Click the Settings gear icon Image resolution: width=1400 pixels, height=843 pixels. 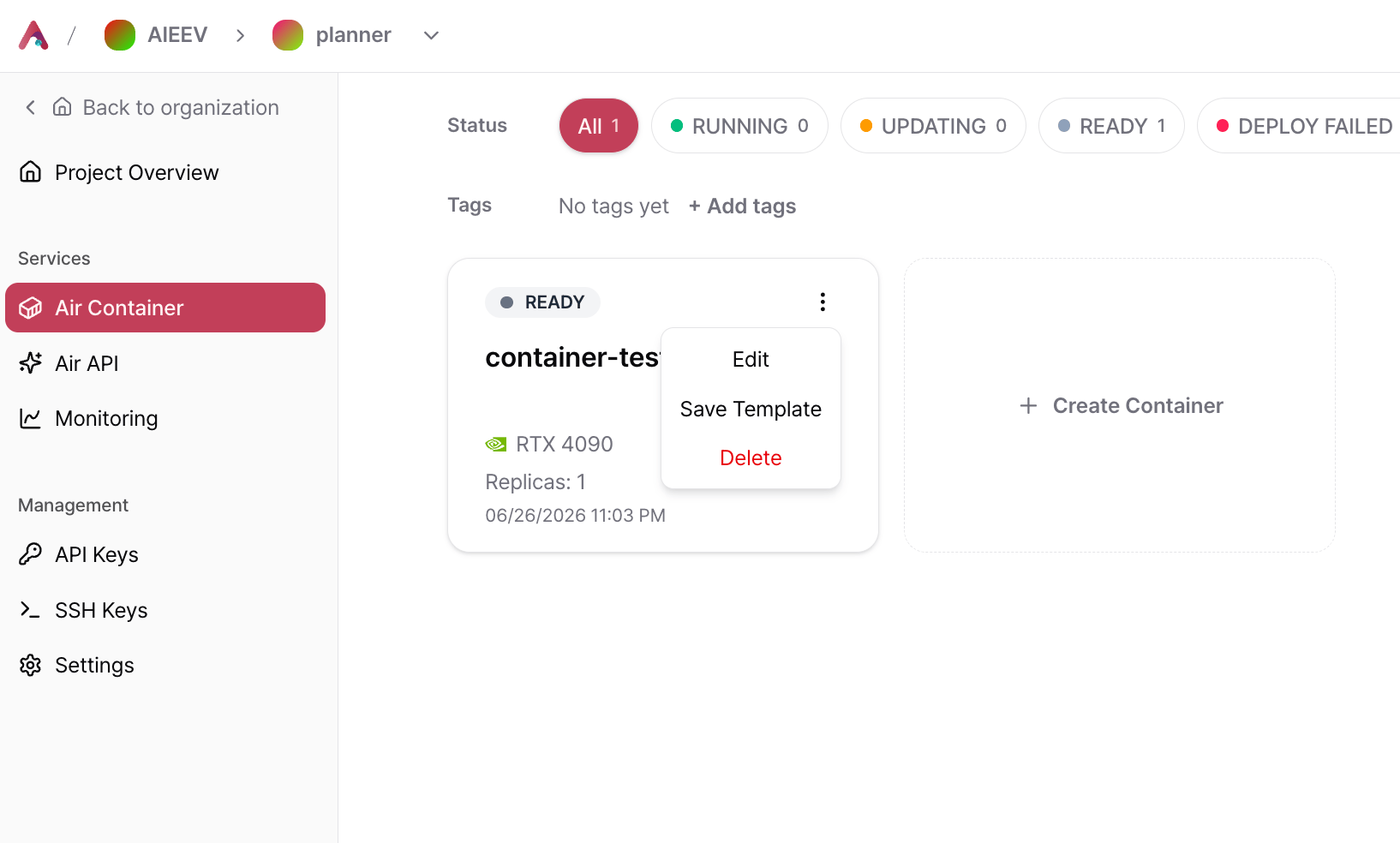(30, 665)
